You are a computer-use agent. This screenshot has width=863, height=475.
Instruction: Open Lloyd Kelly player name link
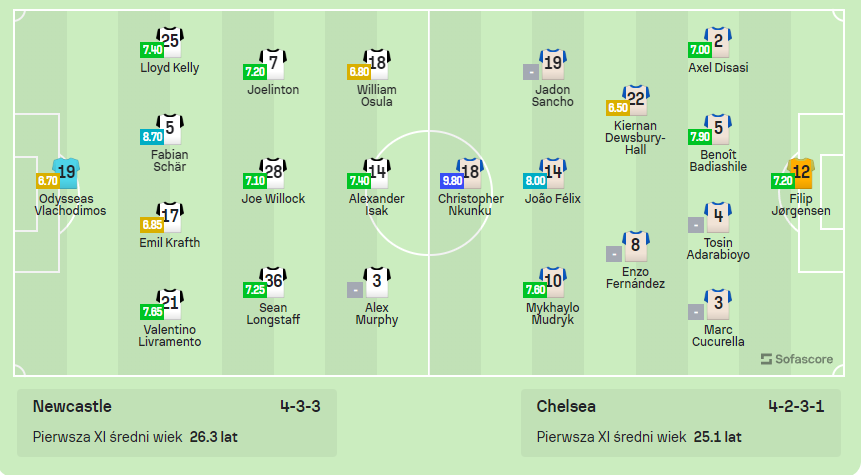coord(169,68)
